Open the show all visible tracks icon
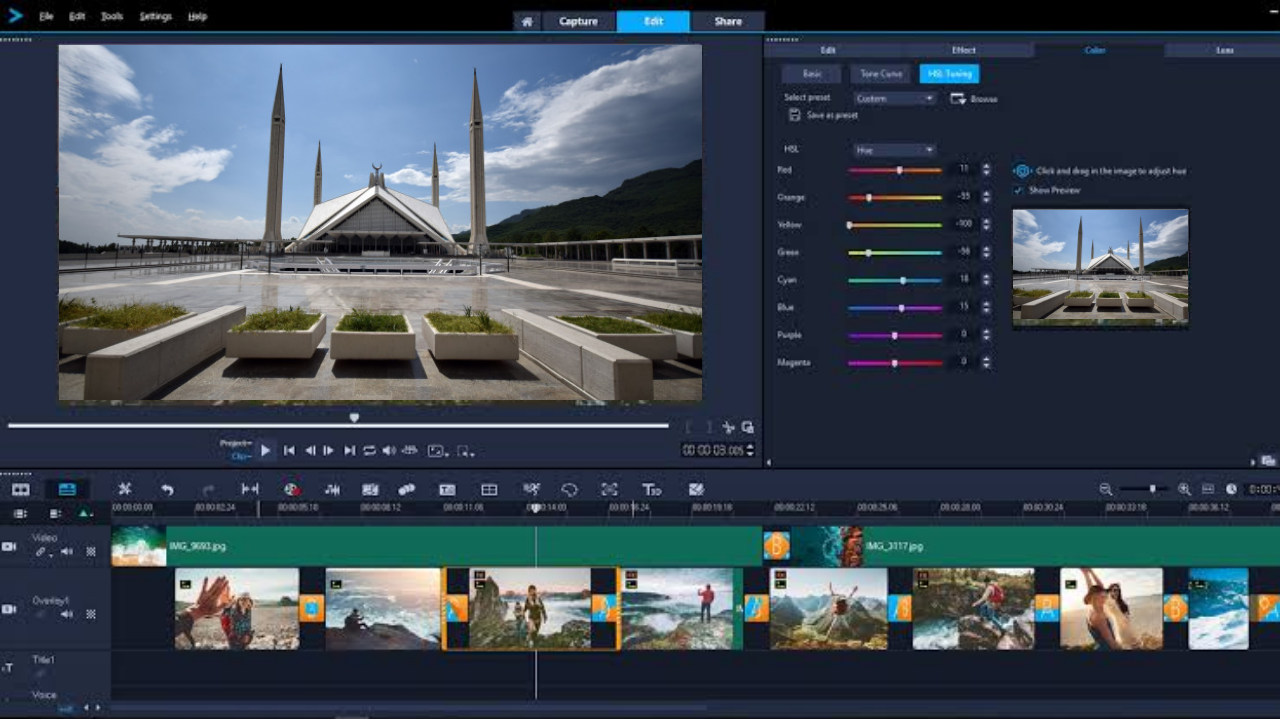Image resolution: width=1280 pixels, height=720 pixels. coord(20,513)
